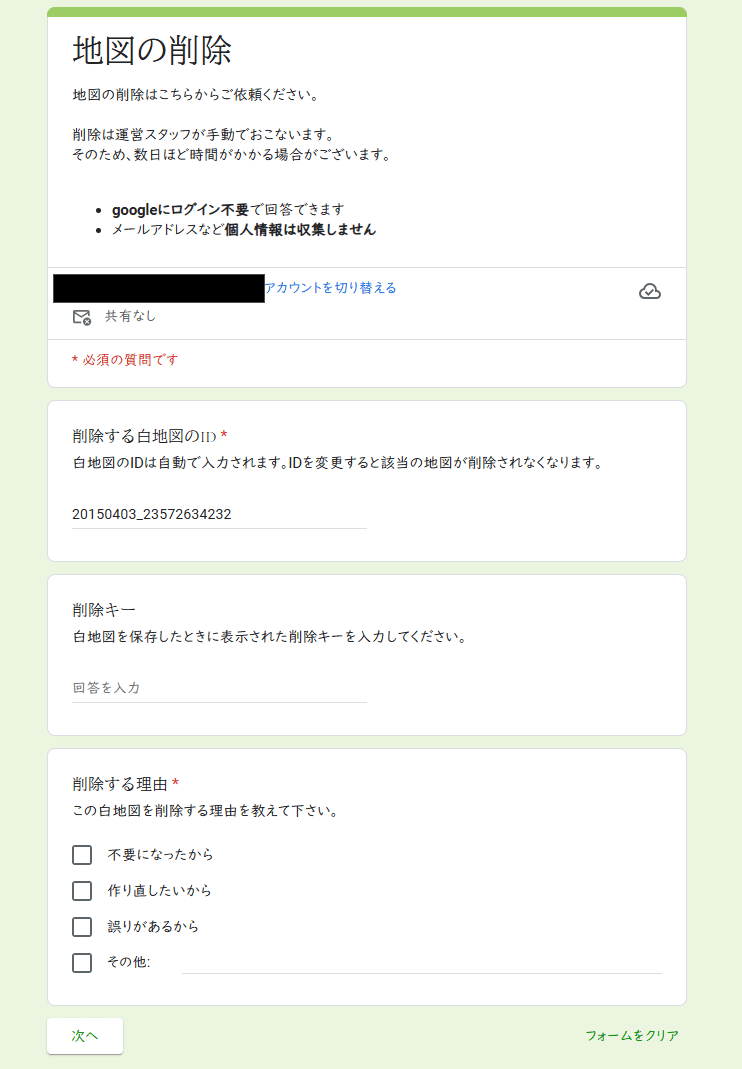Click the 地図の削除 form title
The height and width of the screenshot is (1069, 742).
pos(152,50)
